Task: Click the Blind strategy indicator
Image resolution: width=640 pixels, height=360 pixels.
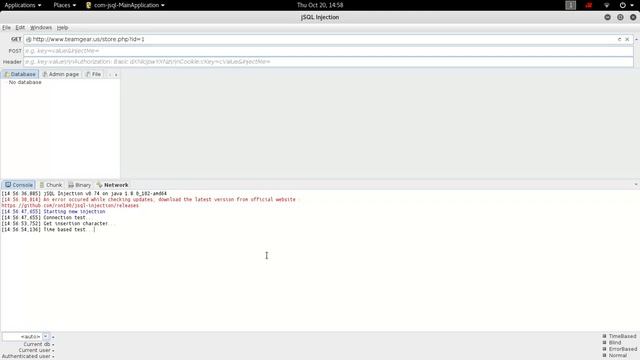Action: (612, 343)
